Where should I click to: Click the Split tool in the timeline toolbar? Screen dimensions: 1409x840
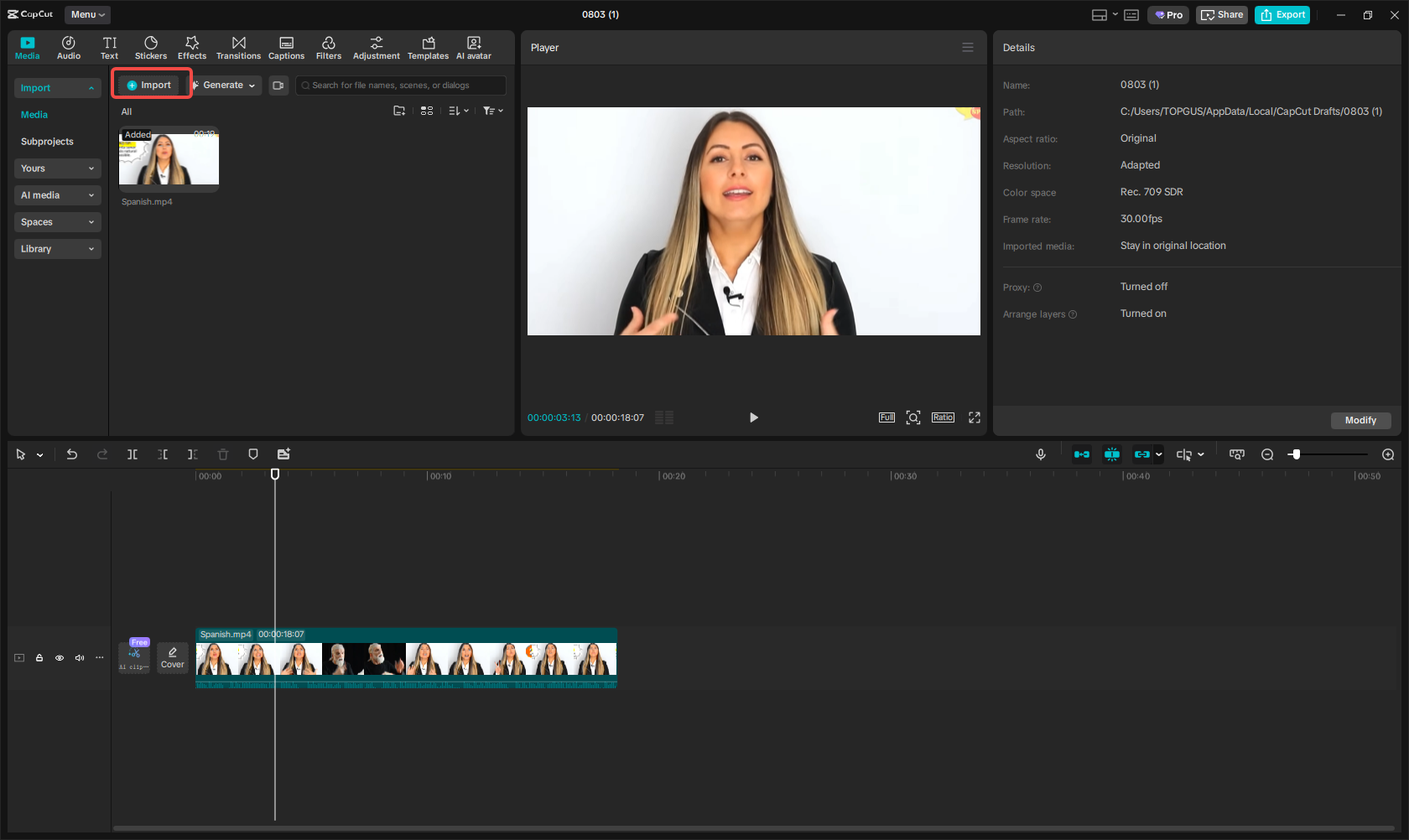[132, 454]
